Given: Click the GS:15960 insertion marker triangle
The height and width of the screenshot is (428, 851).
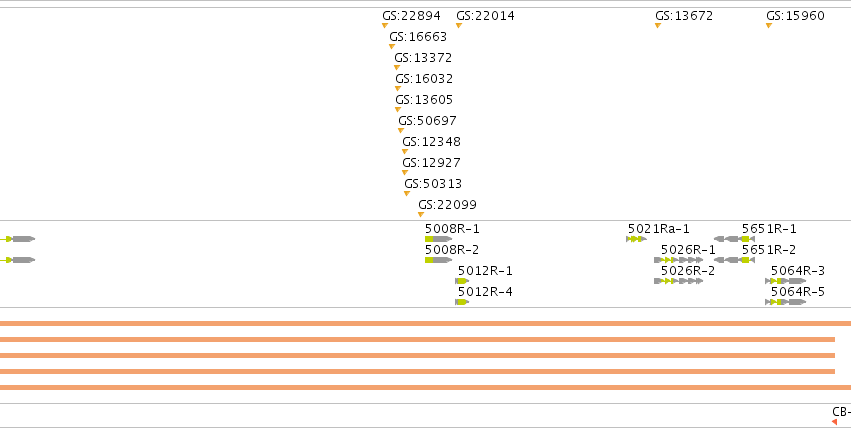Looking at the screenshot, I should (x=769, y=25).
